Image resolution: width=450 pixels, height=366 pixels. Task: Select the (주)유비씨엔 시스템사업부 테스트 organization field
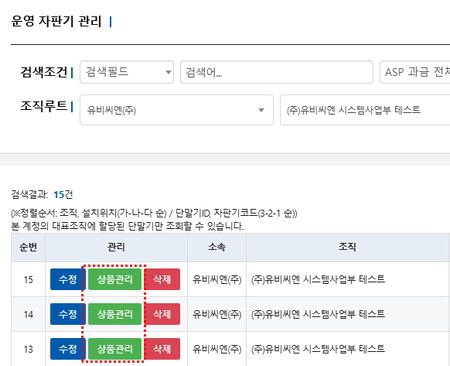365,110
